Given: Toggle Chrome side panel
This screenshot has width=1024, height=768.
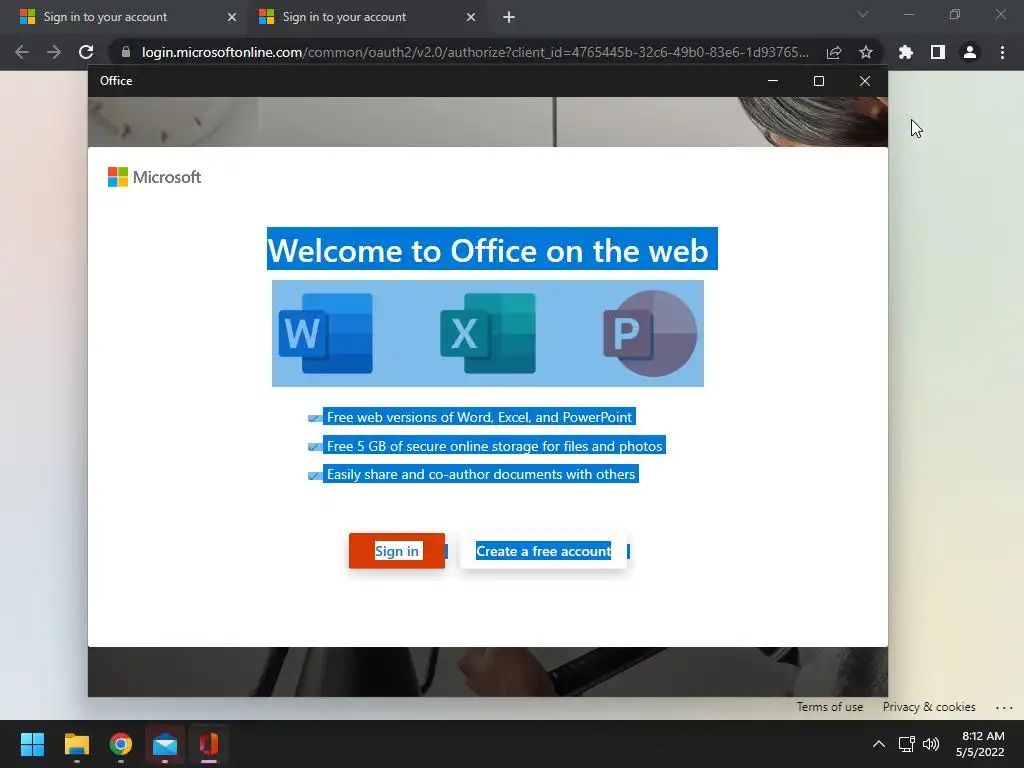Looking at the screenshot, I should pyautogui.click(x=938, y=52).
